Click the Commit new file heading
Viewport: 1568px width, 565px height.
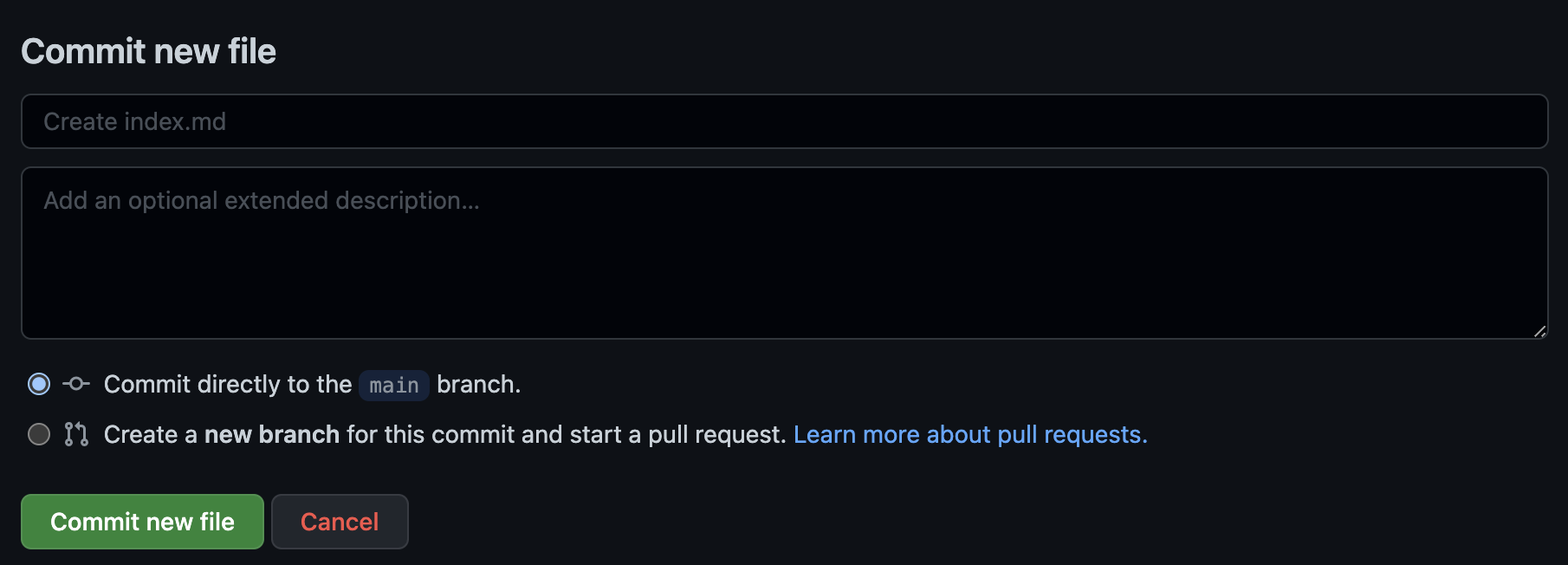(149, 51)
